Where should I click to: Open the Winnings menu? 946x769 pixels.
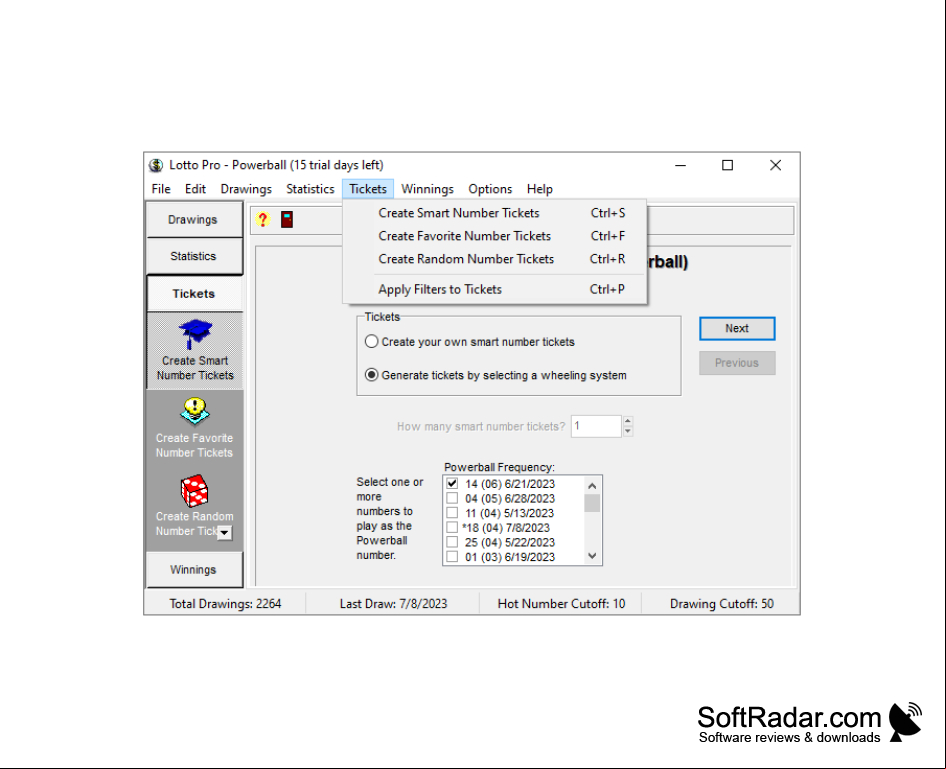(x=427, y=189)
